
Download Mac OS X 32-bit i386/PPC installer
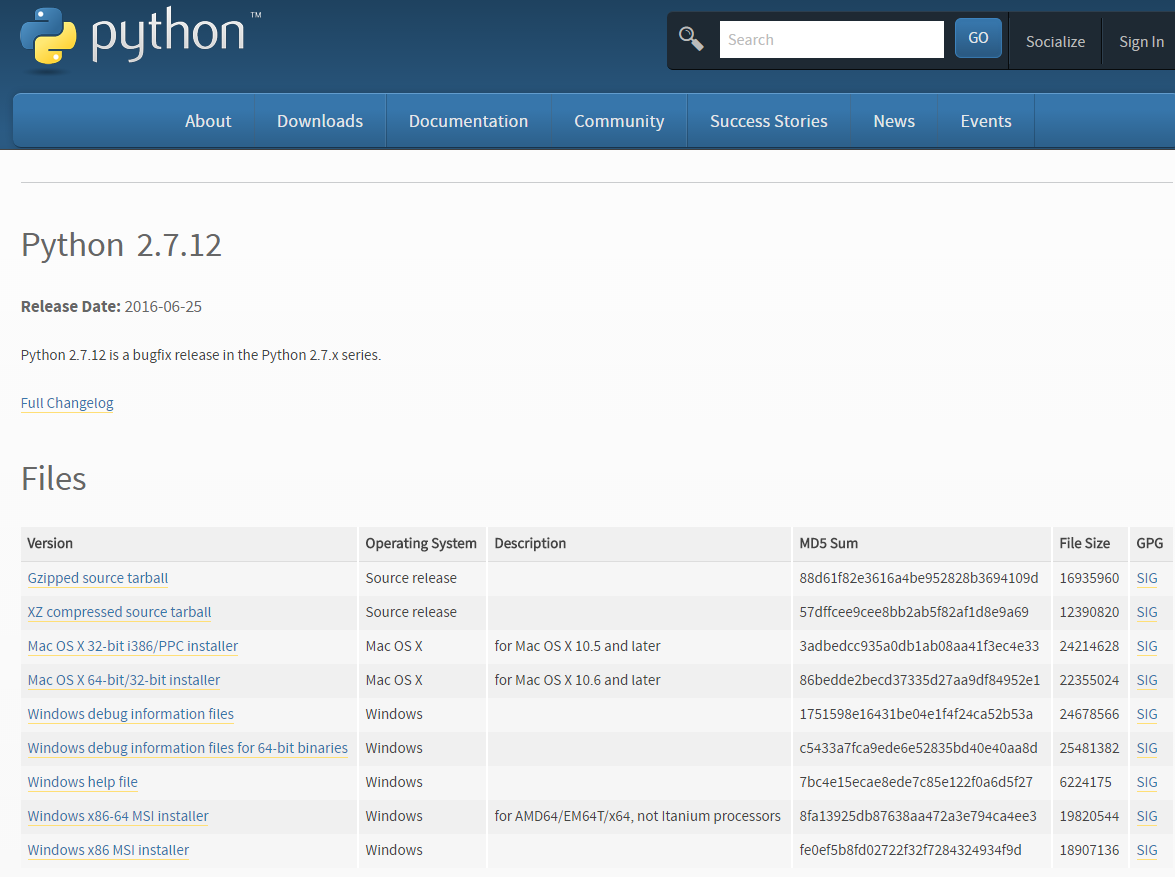click(x=133, y=645)
